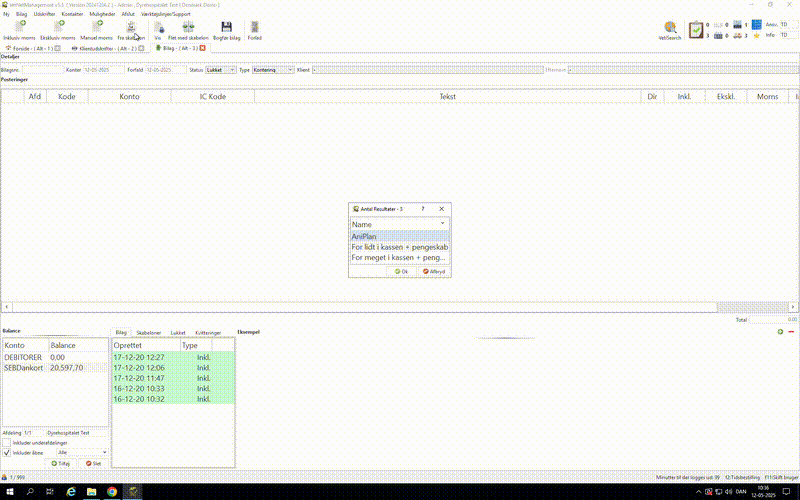Click the Oprettet column header
800x500 pixels.
click(x=146, y=345)
